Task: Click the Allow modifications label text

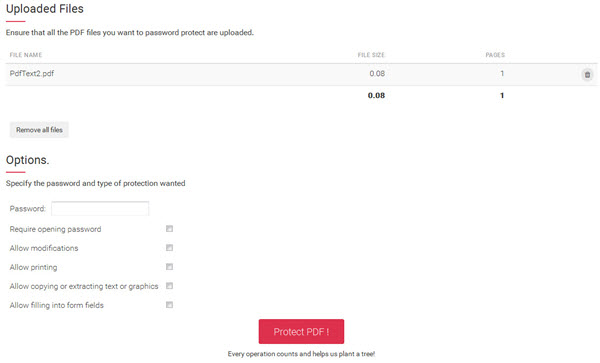Action: pyautogui.click(x=44, y=248)
